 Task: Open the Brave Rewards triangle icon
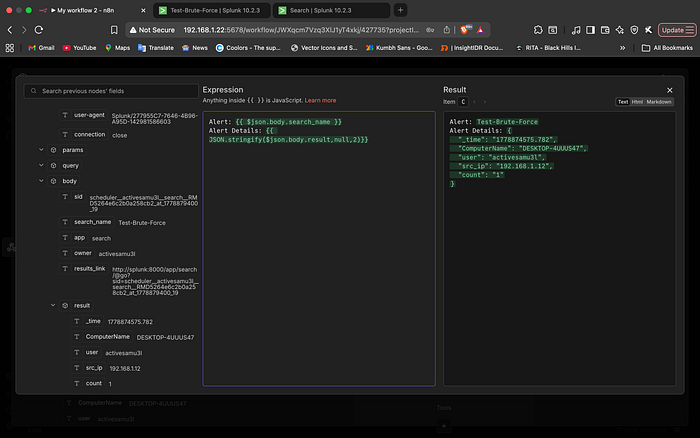480,30
